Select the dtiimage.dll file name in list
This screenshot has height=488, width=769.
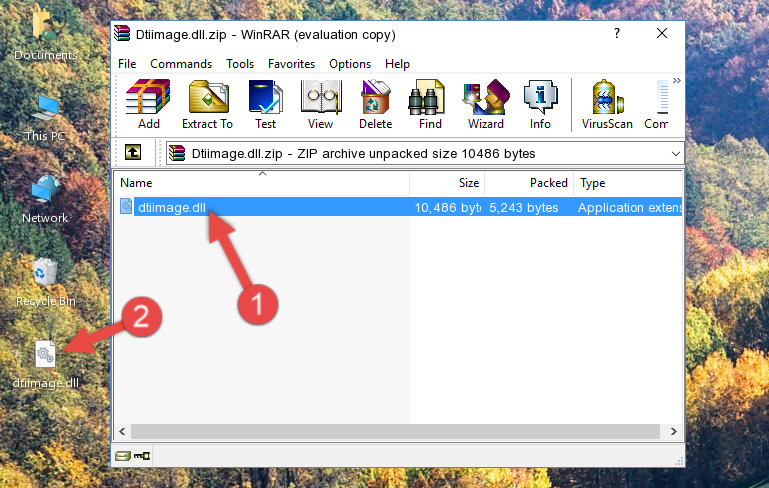click(x=172, y=207)
